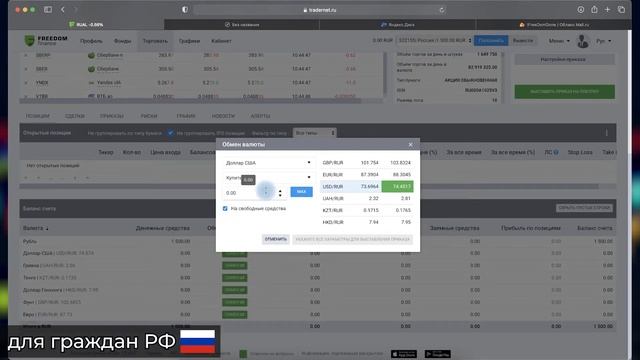Click Safari's forward arrow

click(x=76, y=9)
